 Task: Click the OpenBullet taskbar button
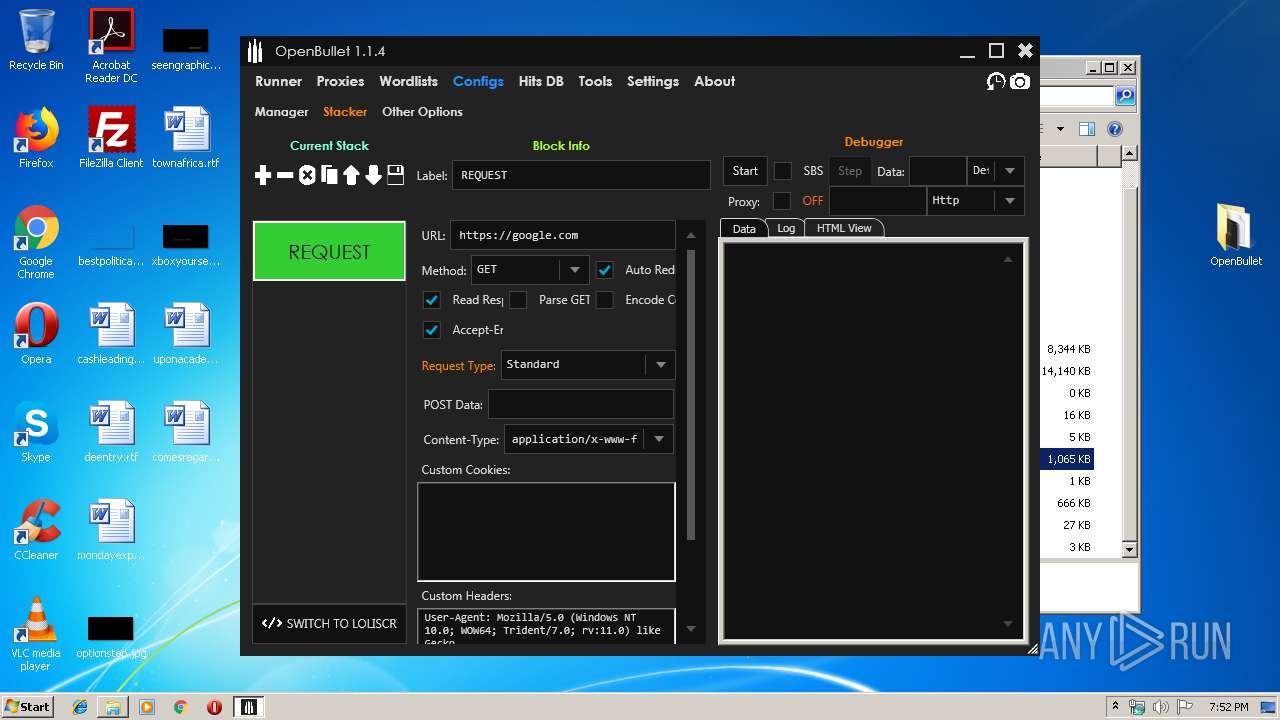(x=249, y=707)
